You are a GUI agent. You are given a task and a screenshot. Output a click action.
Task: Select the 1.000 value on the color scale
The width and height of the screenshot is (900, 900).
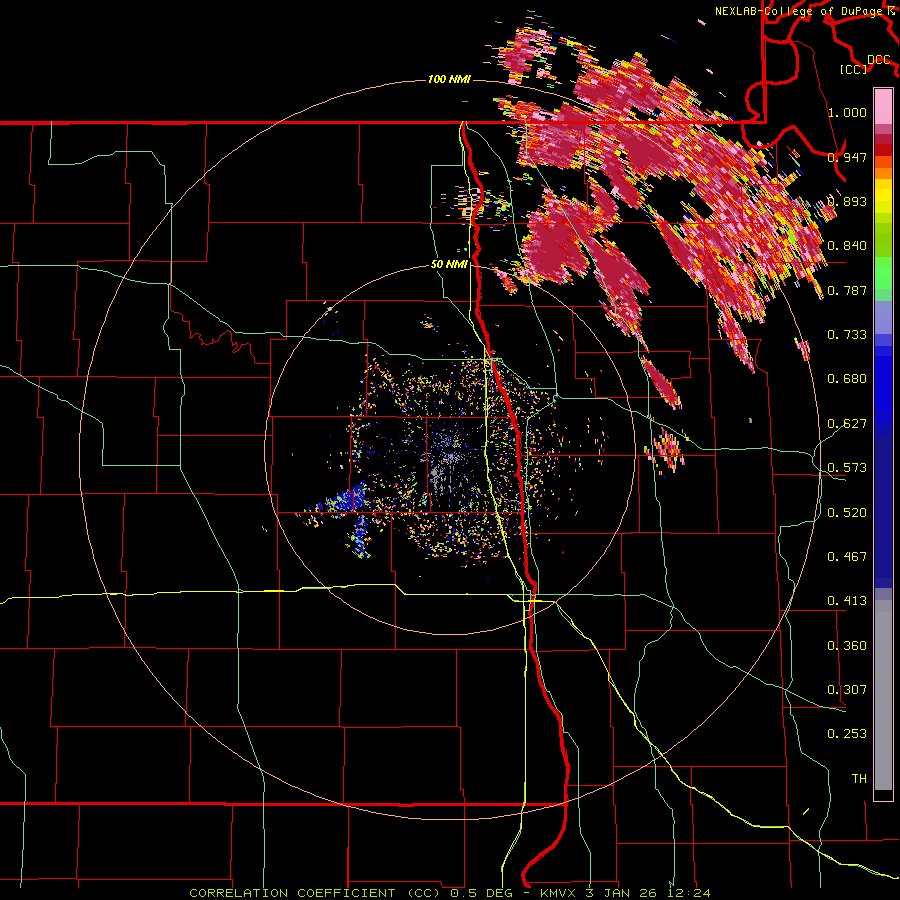click(847, 112)
